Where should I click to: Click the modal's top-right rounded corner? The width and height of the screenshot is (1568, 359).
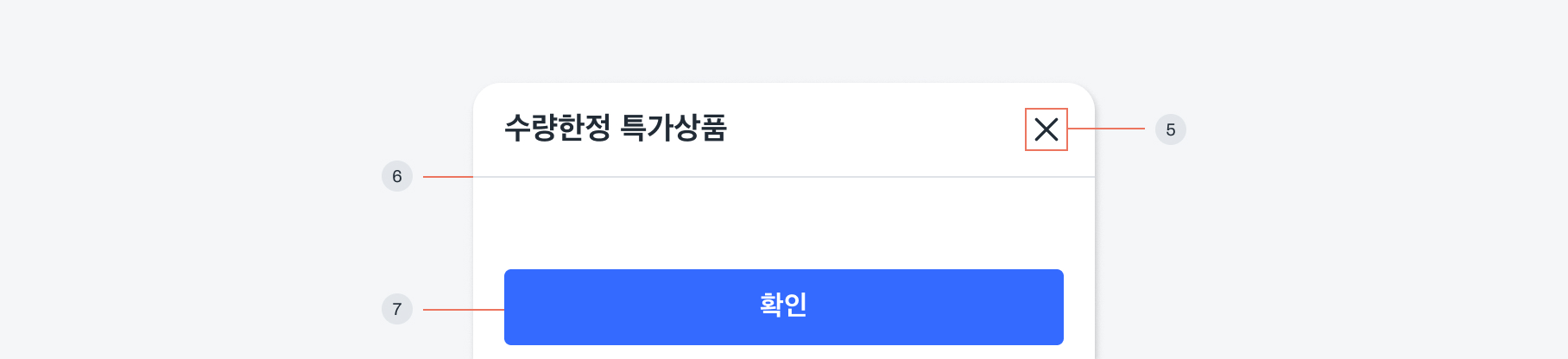coord(1085,92)
